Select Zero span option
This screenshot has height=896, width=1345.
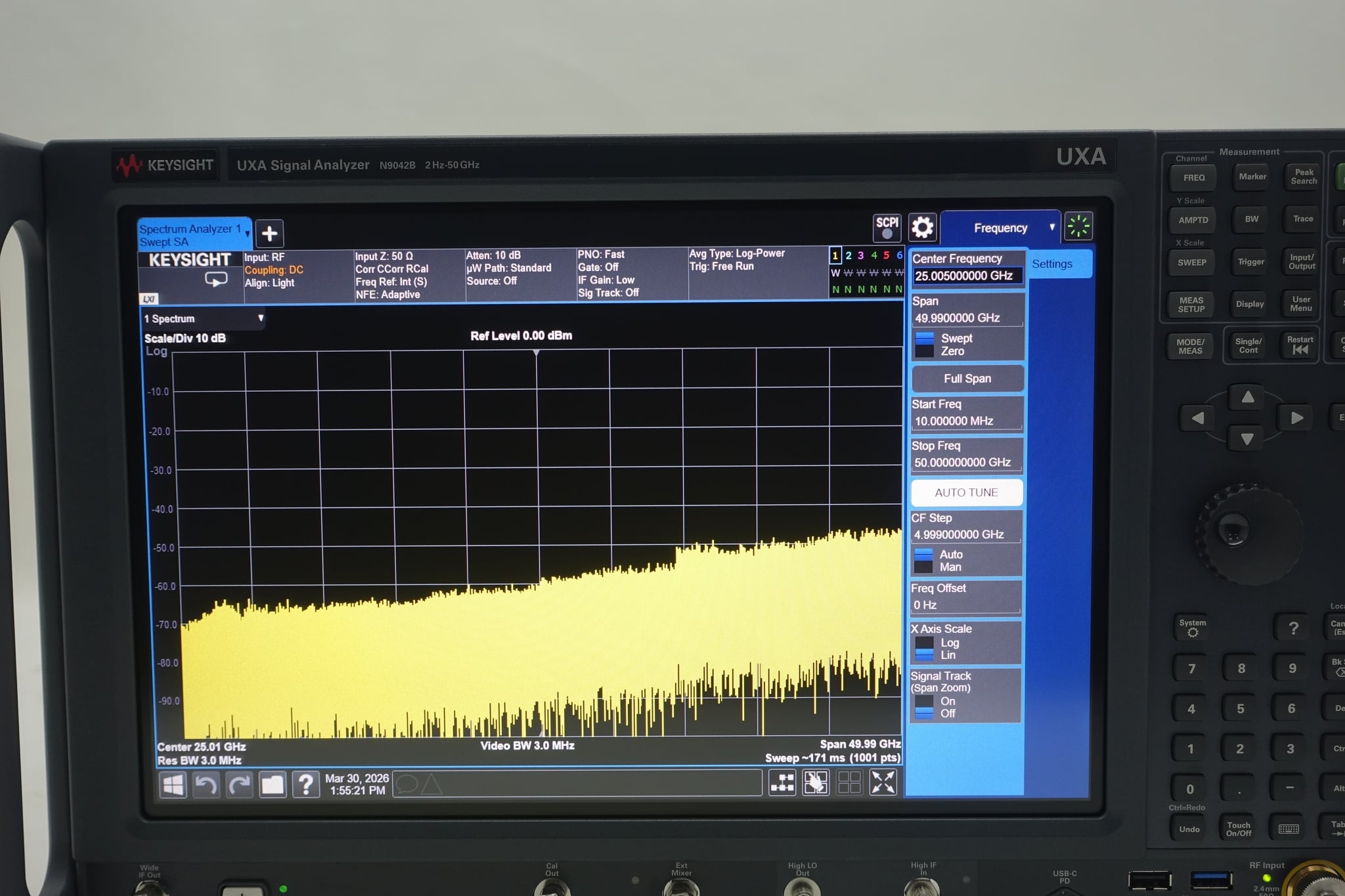[x=952, y=351]
